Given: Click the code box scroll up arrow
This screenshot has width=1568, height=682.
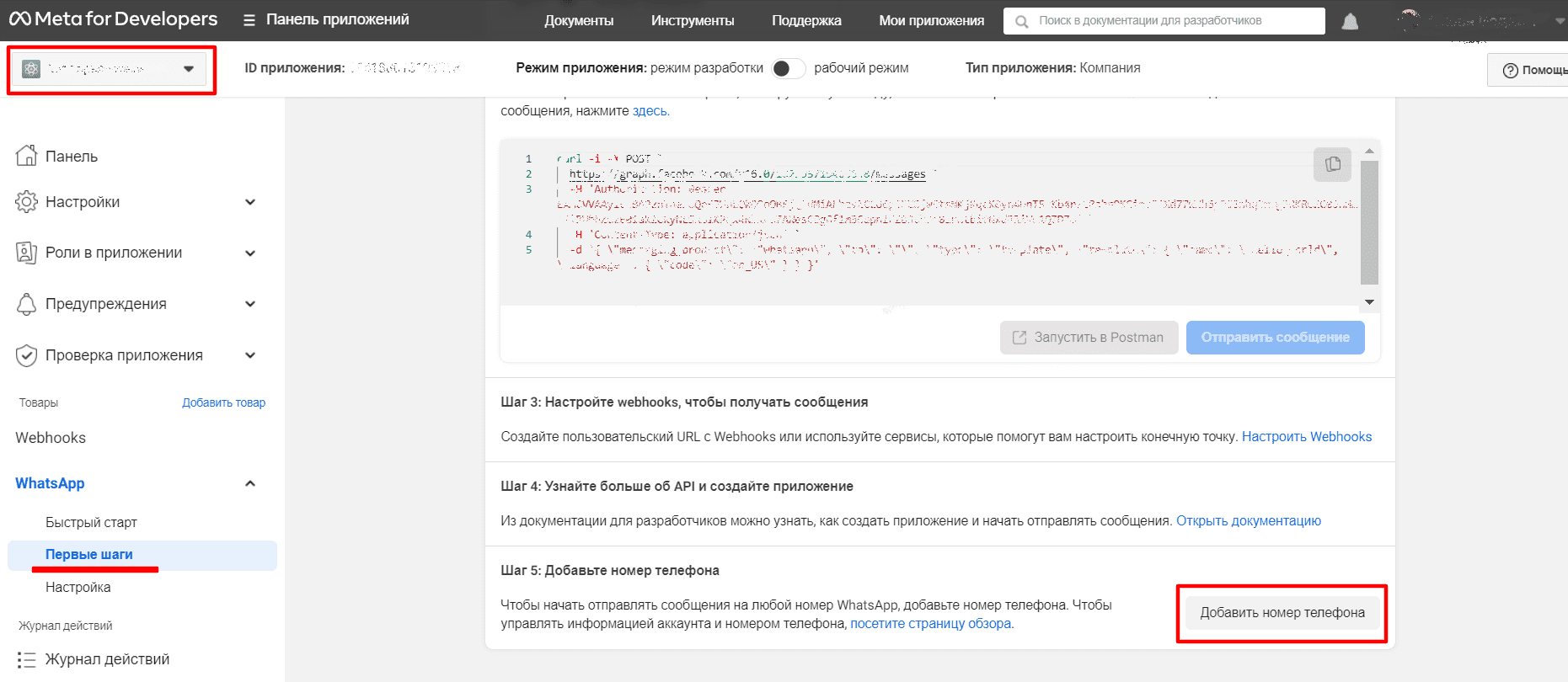Looking at the screenshot, I should click(x=1369, y=152).
